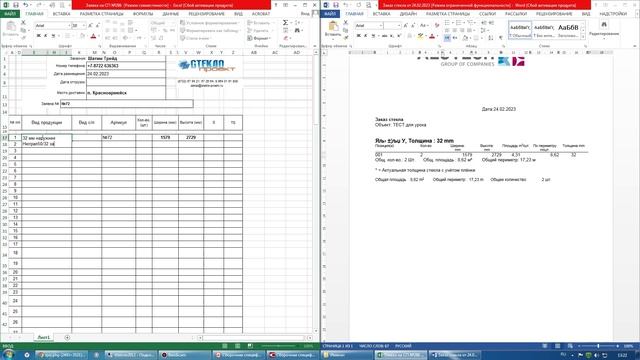The image size is (640, 360).
Task: Click Save icon in Excel quick access toolbar
Action: (16, 5)
